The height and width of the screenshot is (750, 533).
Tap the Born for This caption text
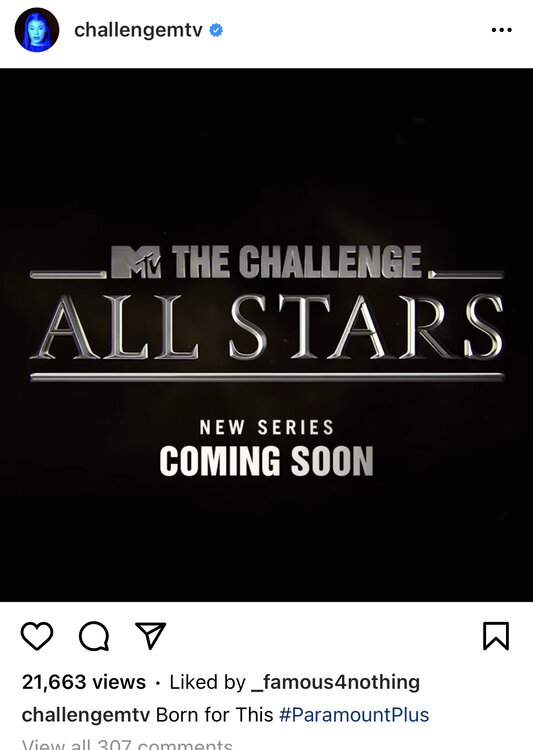click(x=214, y=715)
